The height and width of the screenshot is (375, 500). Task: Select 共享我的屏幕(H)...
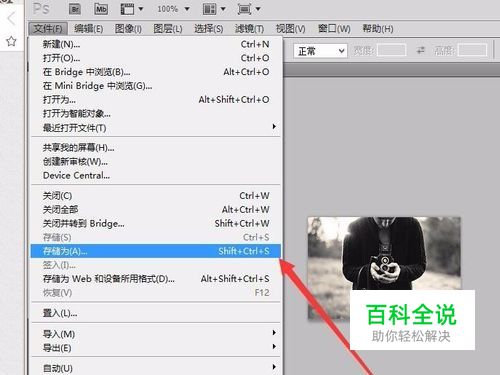tap(156, 148)
